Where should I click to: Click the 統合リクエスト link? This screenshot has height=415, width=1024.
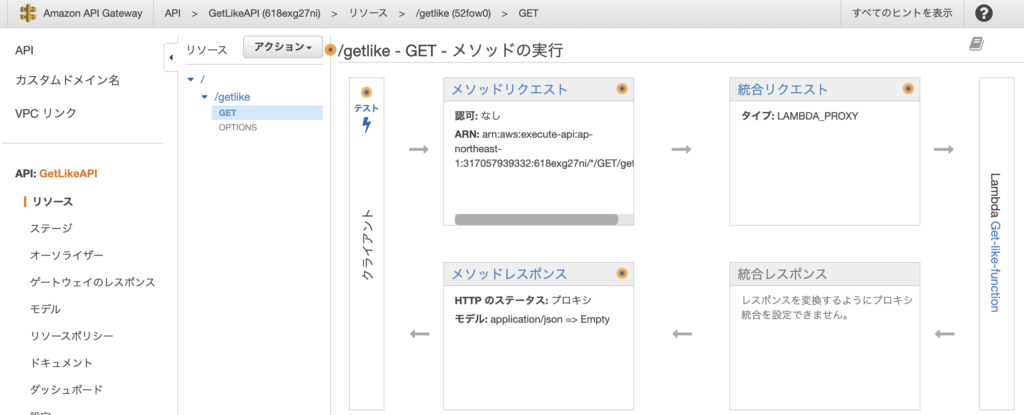782,90
